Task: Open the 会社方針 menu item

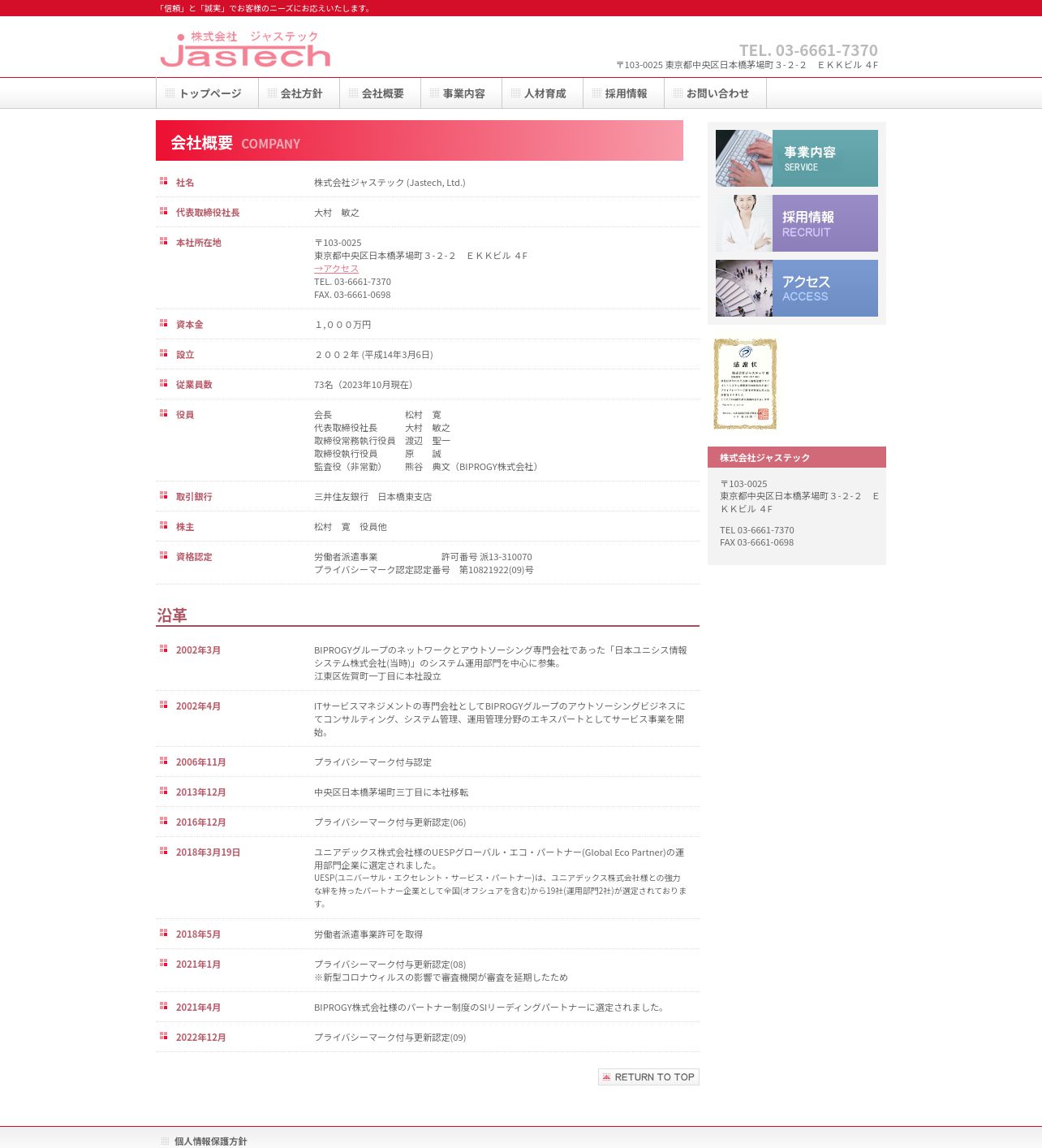Action: click(299, 93)
